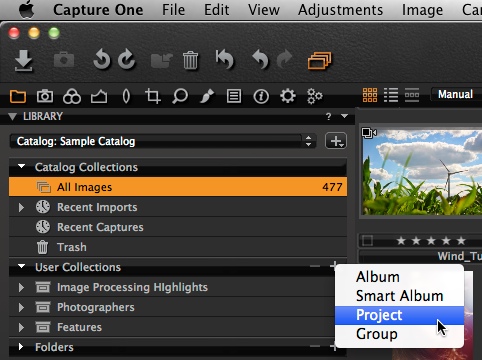This screenshot has height=360, width=482.
Task: Click the Reset adjustments arrow icon
Action: tap(225, 60)
